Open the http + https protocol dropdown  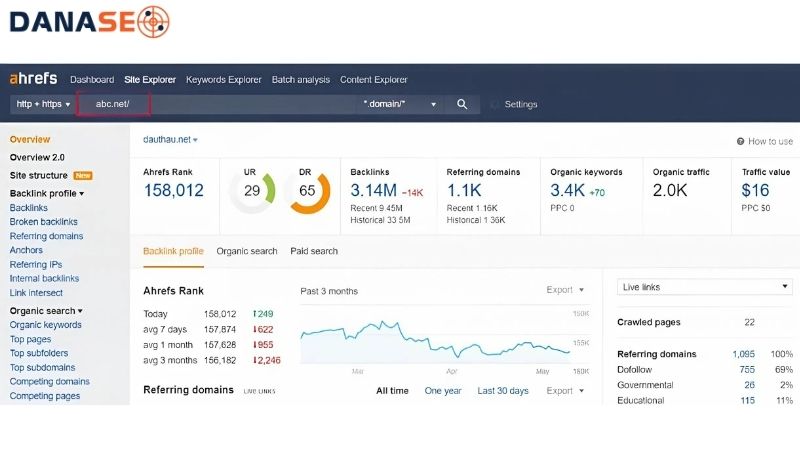click(43, 104)
